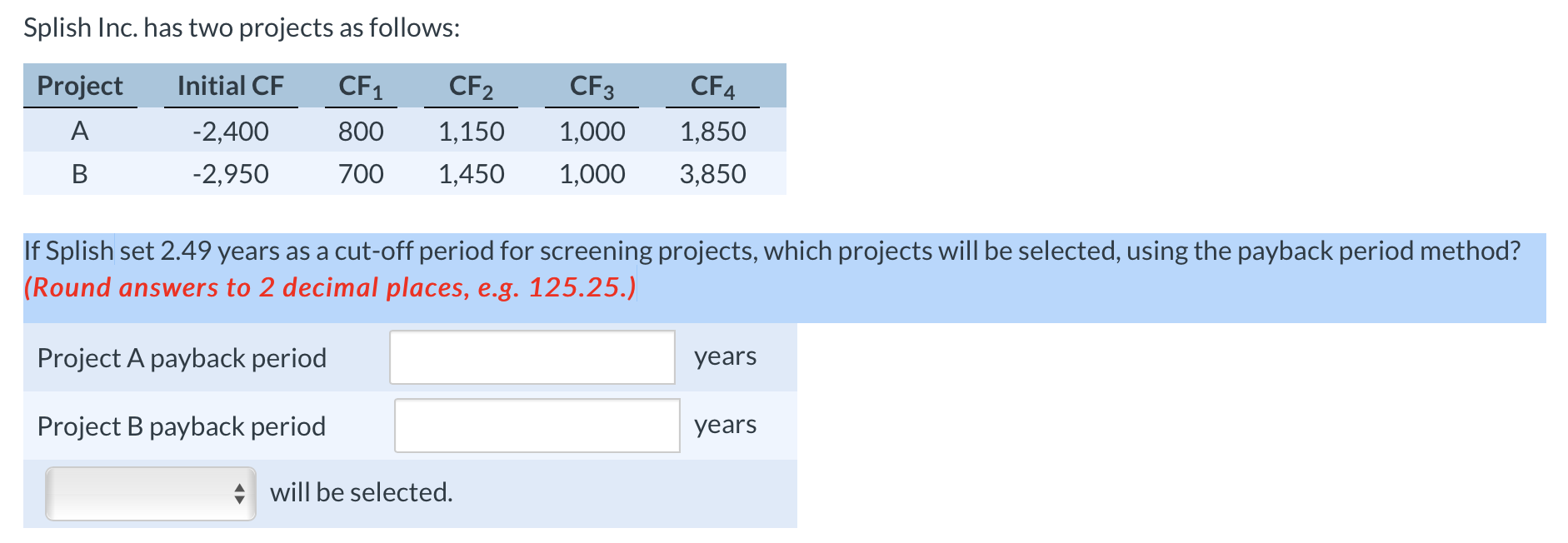
Task: Select the Project A payback period label
Action: pos(182,358)
